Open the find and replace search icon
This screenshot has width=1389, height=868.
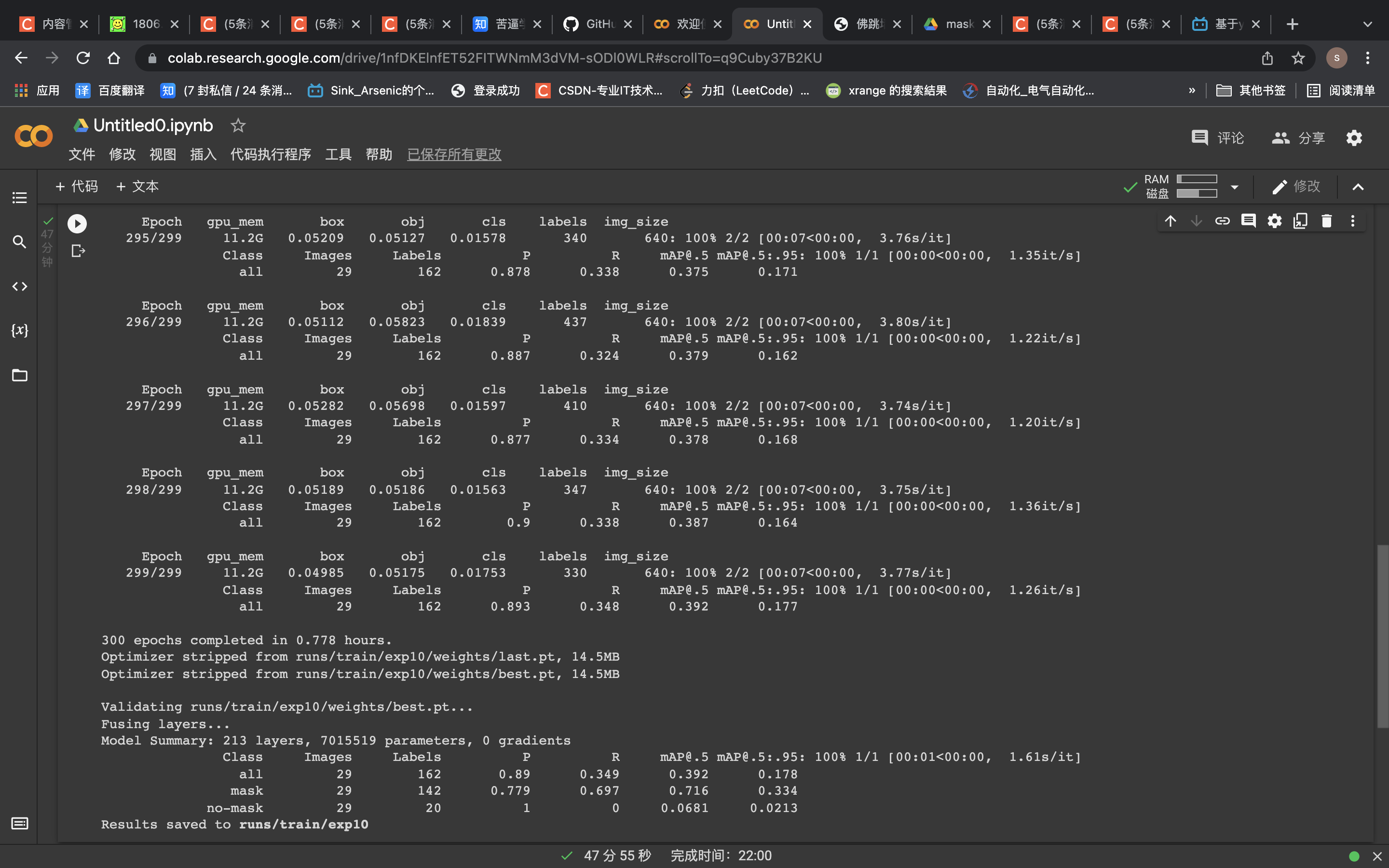pyautogui.click(x=19, y=242)
